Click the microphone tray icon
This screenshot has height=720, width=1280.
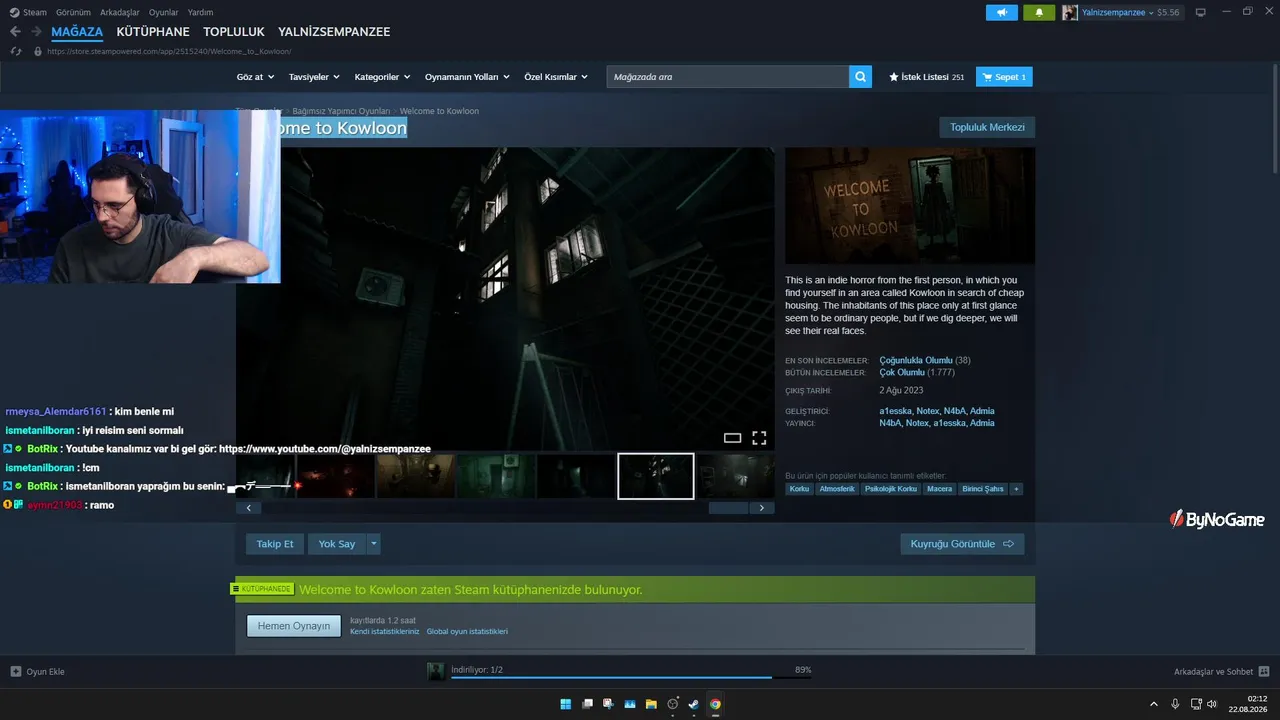click(1175, 704)
